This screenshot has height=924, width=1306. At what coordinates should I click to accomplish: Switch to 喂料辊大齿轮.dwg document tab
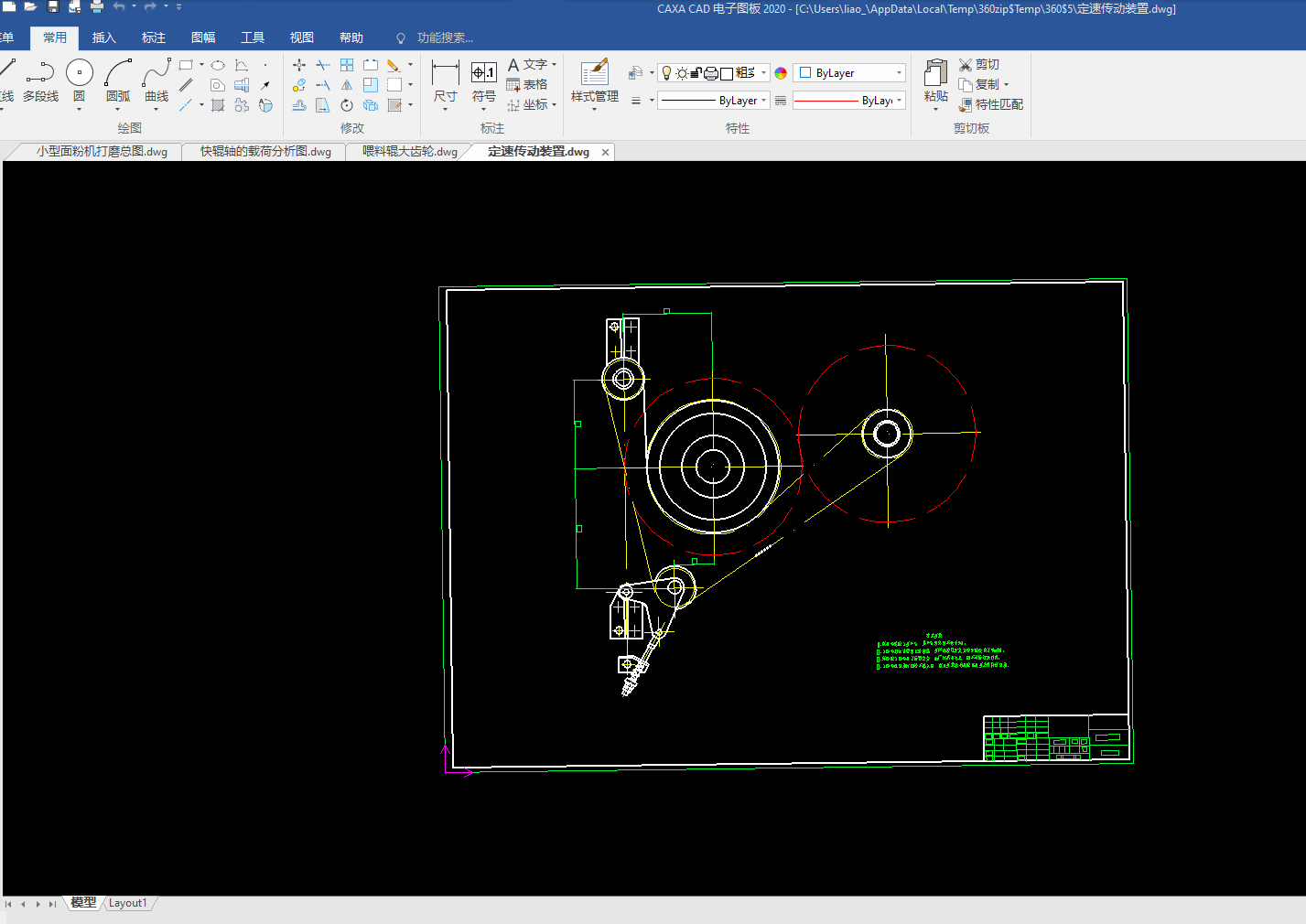click(x=409, y=152)
